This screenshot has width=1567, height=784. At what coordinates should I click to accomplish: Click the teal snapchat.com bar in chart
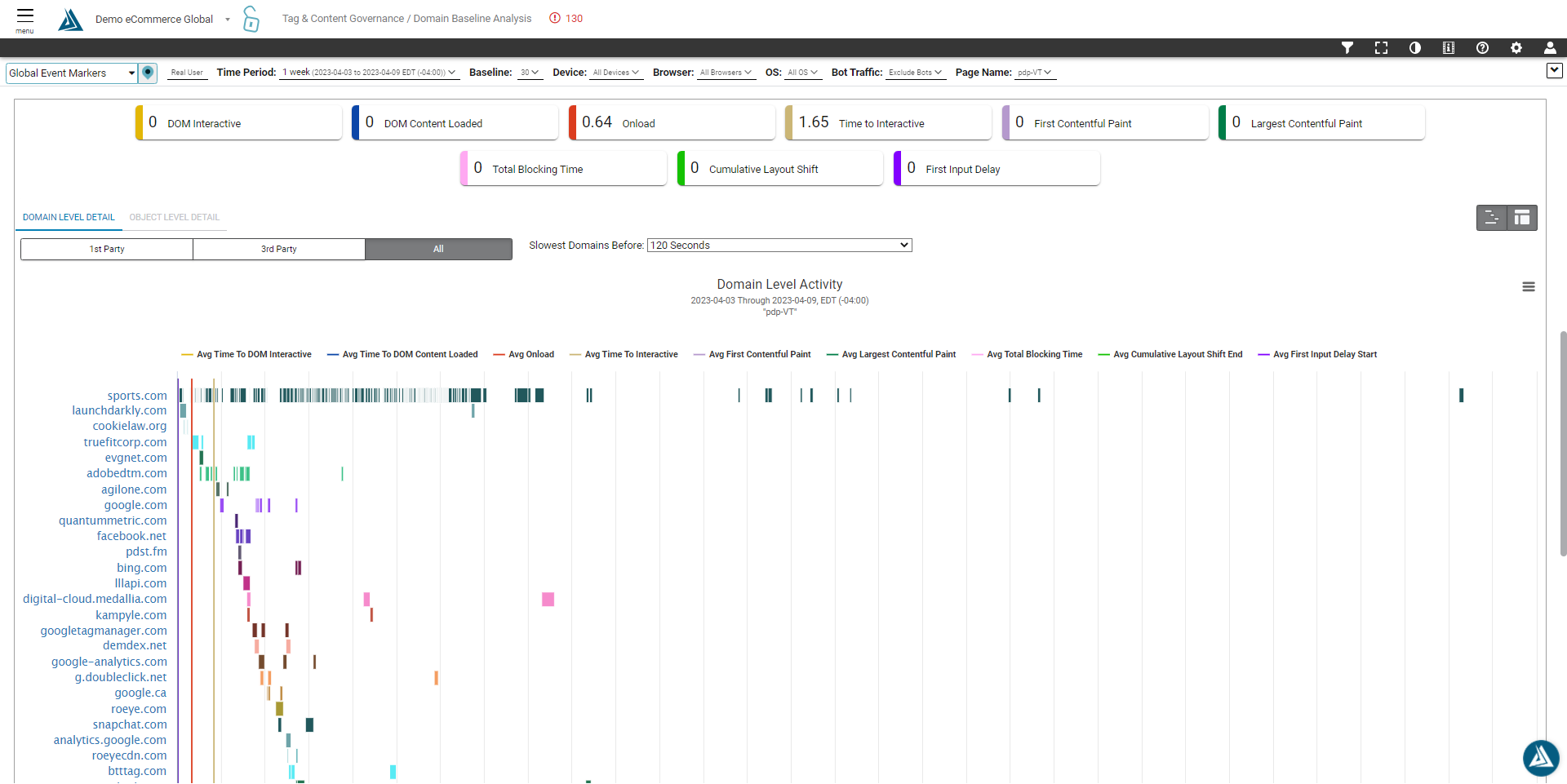[x=309, y=724]
